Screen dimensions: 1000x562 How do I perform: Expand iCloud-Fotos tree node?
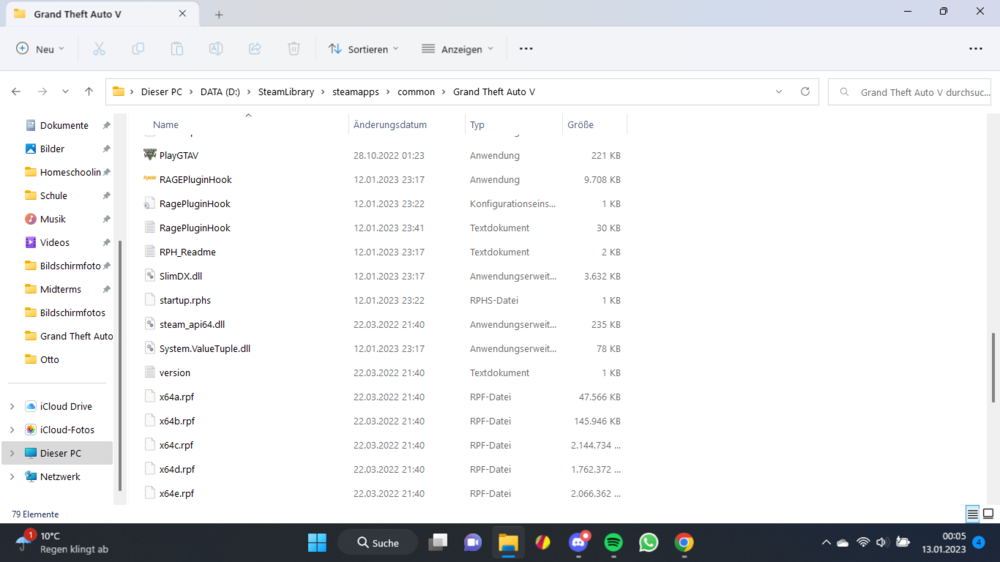pos(12,430)
